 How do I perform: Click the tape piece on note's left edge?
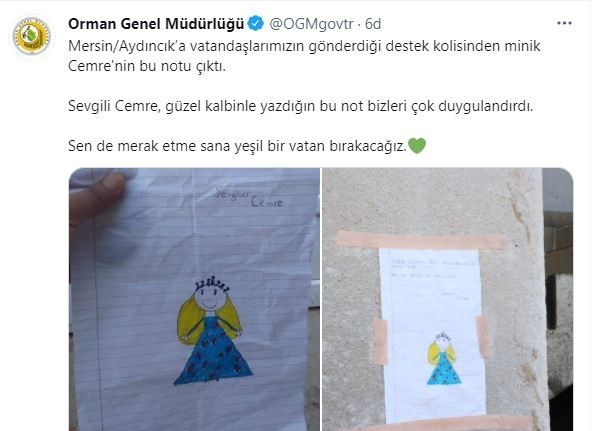(x=380, y=341)
